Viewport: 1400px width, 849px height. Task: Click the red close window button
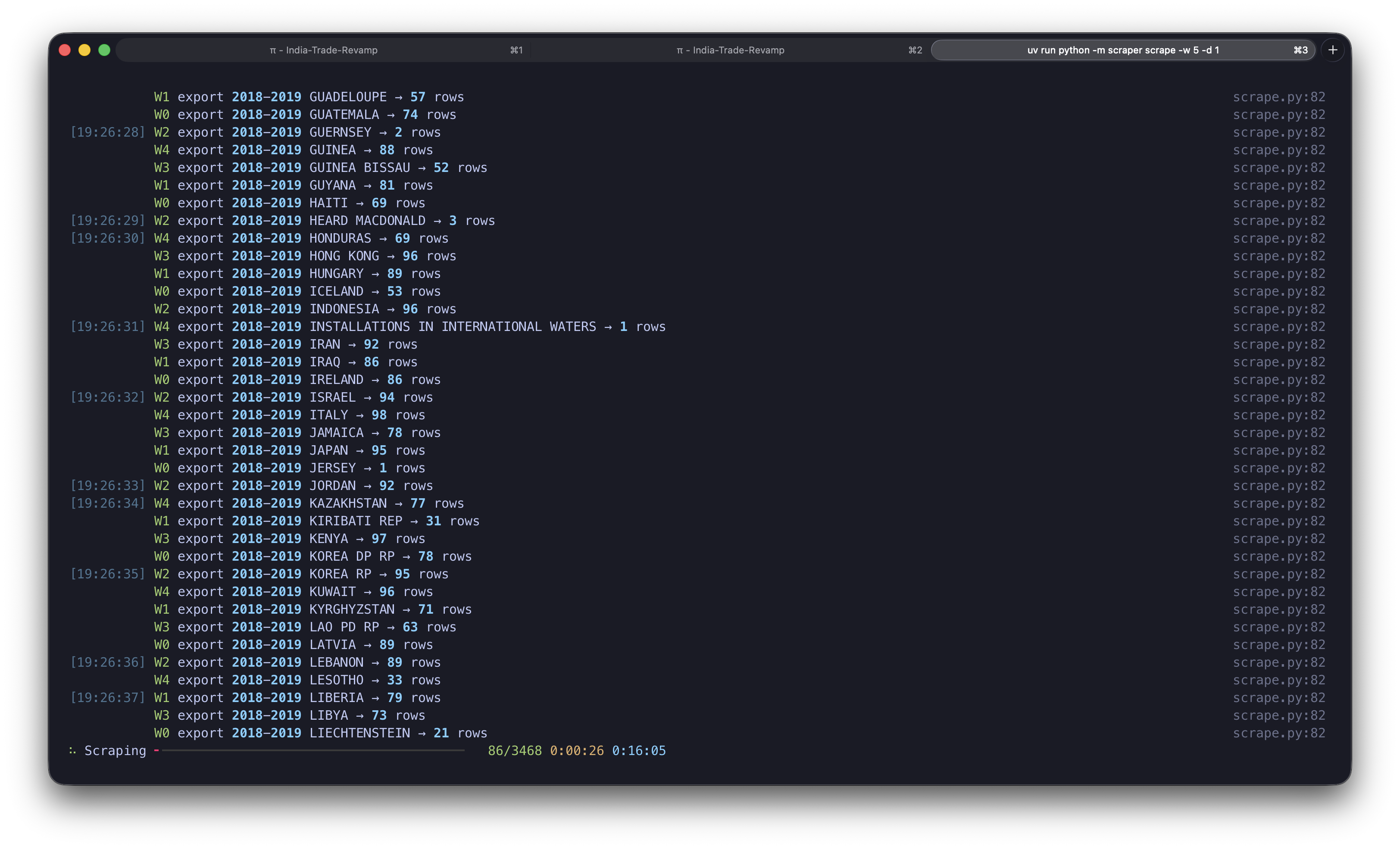(x=65, y=50)
